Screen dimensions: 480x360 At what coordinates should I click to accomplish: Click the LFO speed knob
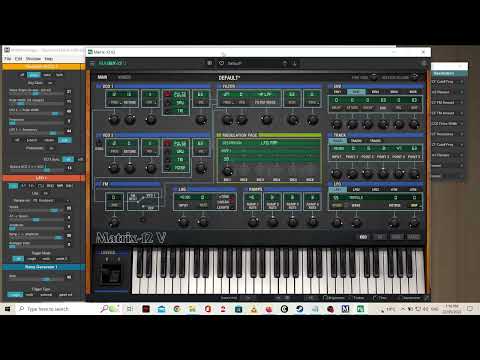pyautogui.click(x=337, y=222)
